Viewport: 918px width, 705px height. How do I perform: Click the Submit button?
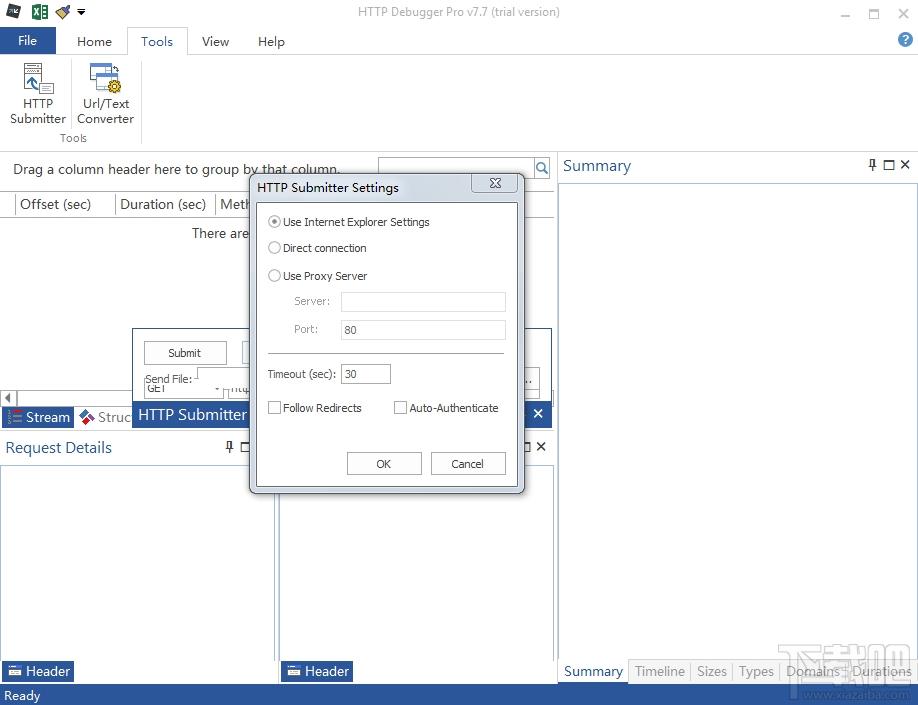[x=185, y=353]
